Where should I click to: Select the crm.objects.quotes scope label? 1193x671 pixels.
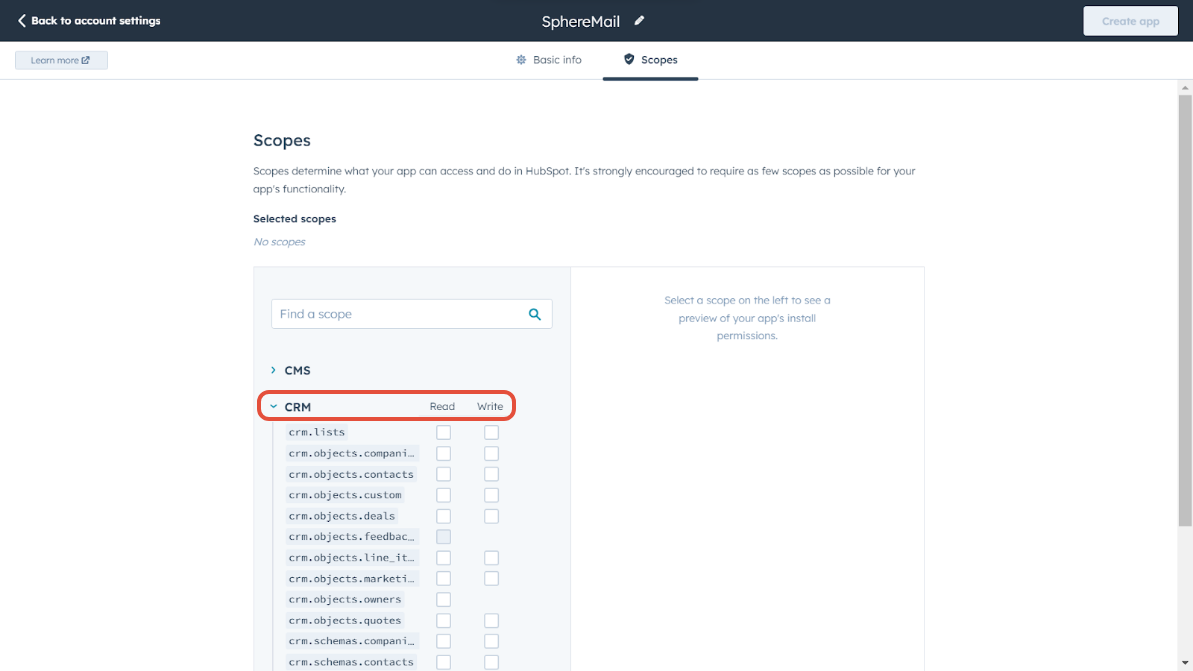tap(345, 620)
